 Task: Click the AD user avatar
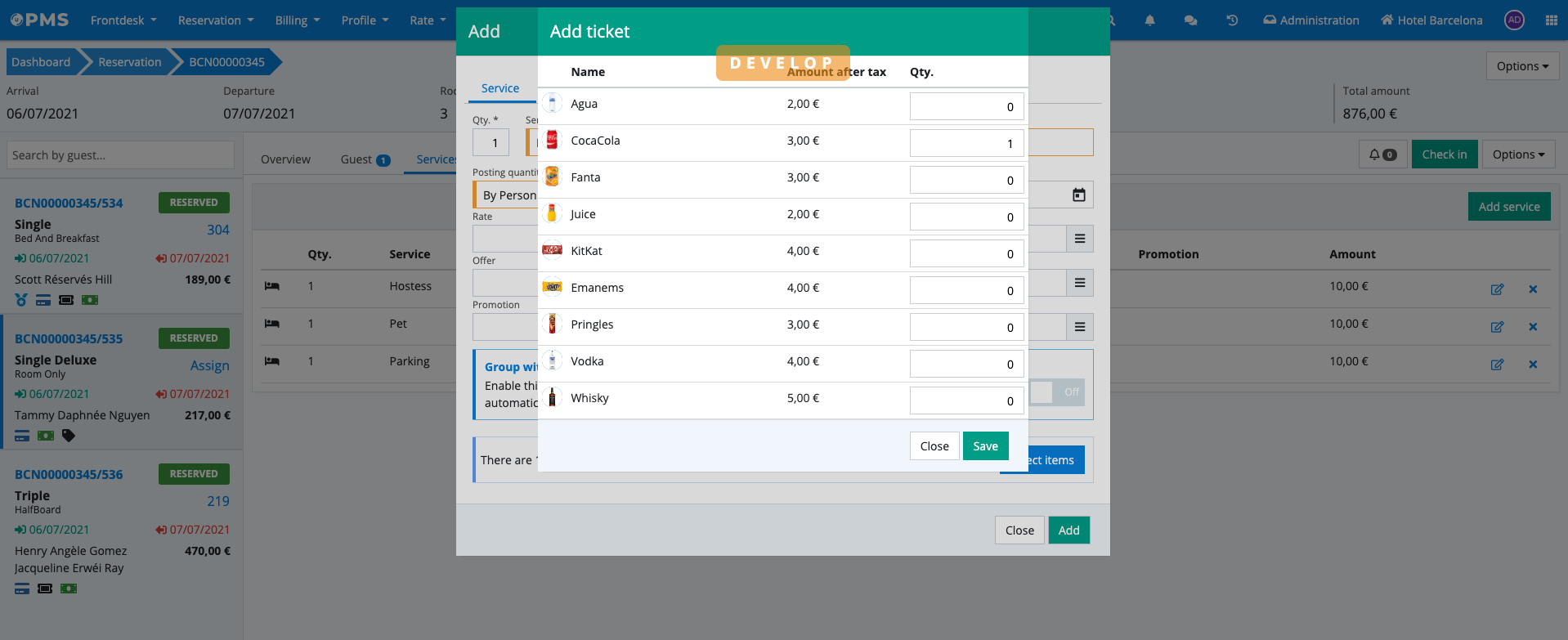[x=1514, y=20]
